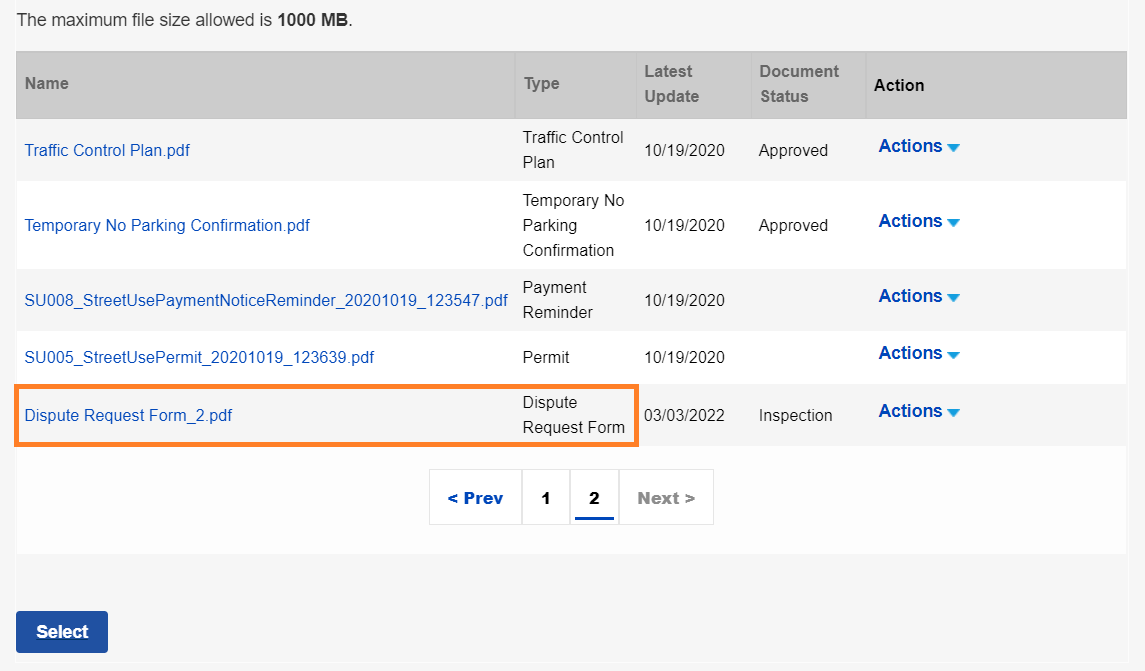Image resolution: width=1145 pixels, height=671 pixels.
Task: Click the Name column header
Action: tap(47, 84)
